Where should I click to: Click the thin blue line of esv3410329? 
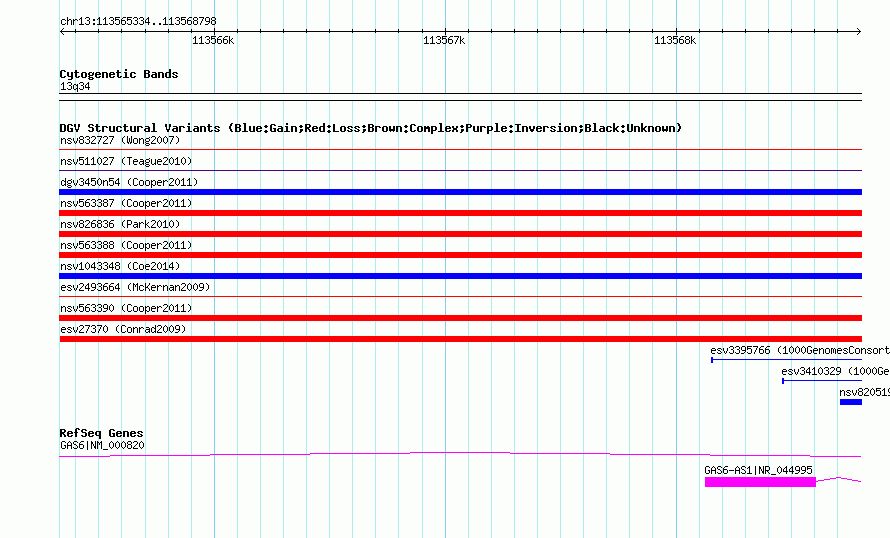822,381
